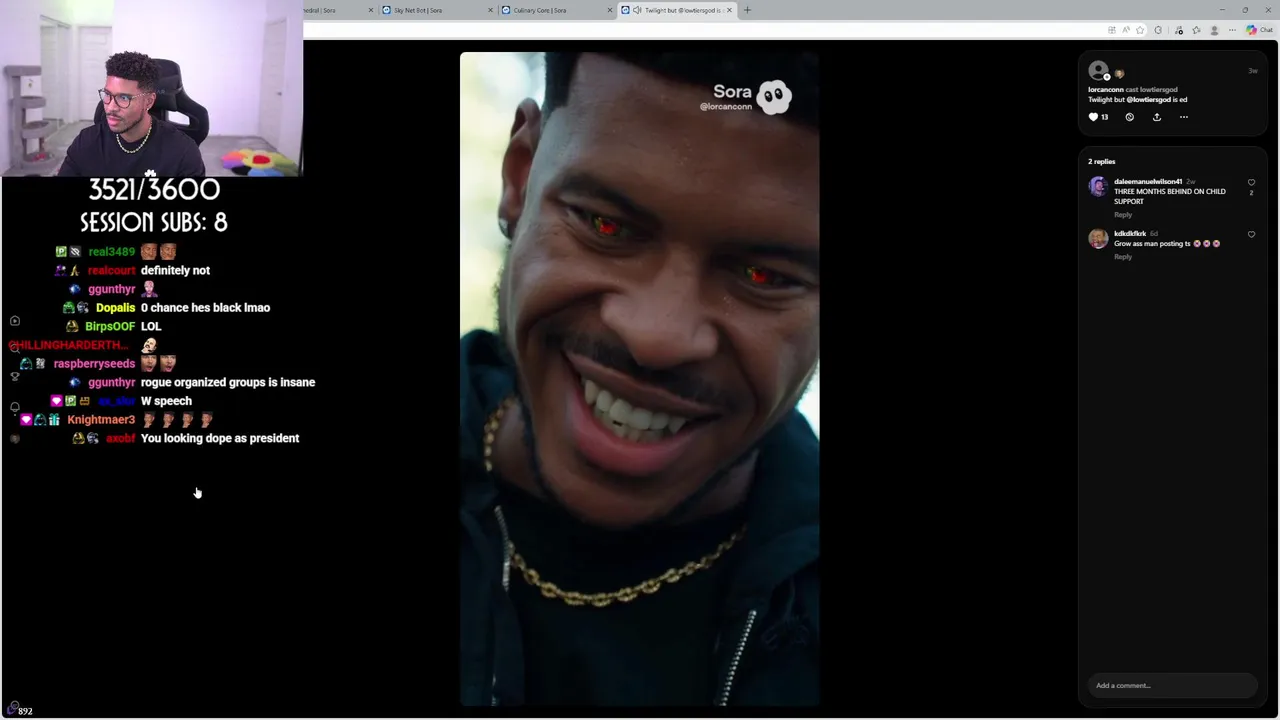The image size is (1280, 720).
Task: Like daleemanuelwilson41's comment
Action: pos(1251,183)
